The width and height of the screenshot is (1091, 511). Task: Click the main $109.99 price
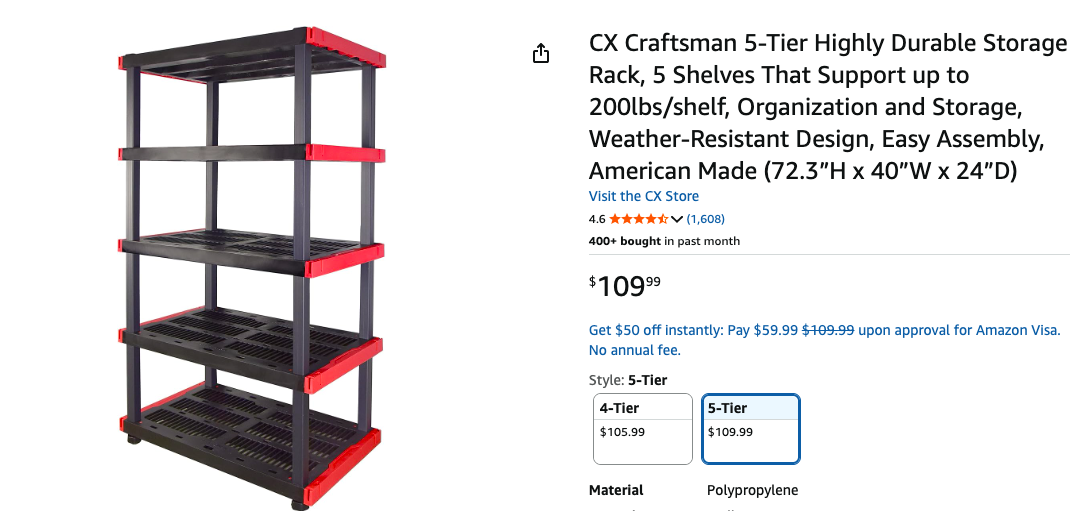[x=625, y=286]
